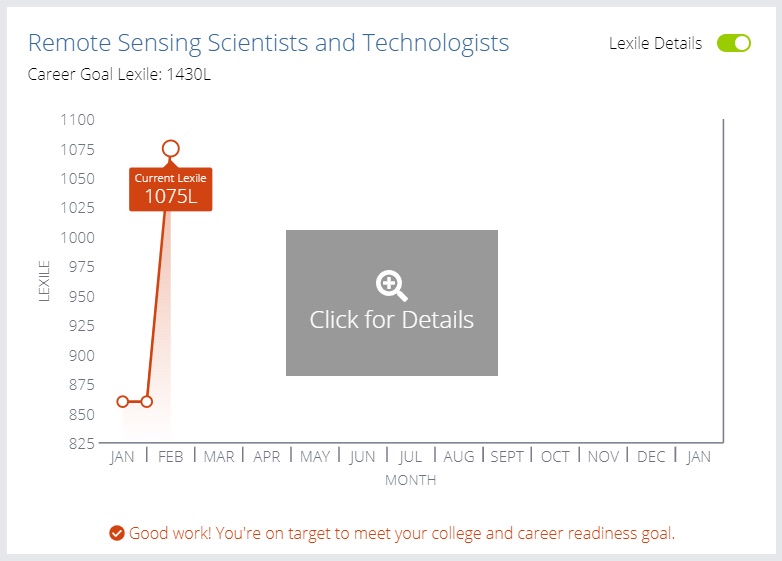Image resolution: width=782 pixels, height=561 pixels.
Task: Click the second data point near 860
Action: [147, 401]
